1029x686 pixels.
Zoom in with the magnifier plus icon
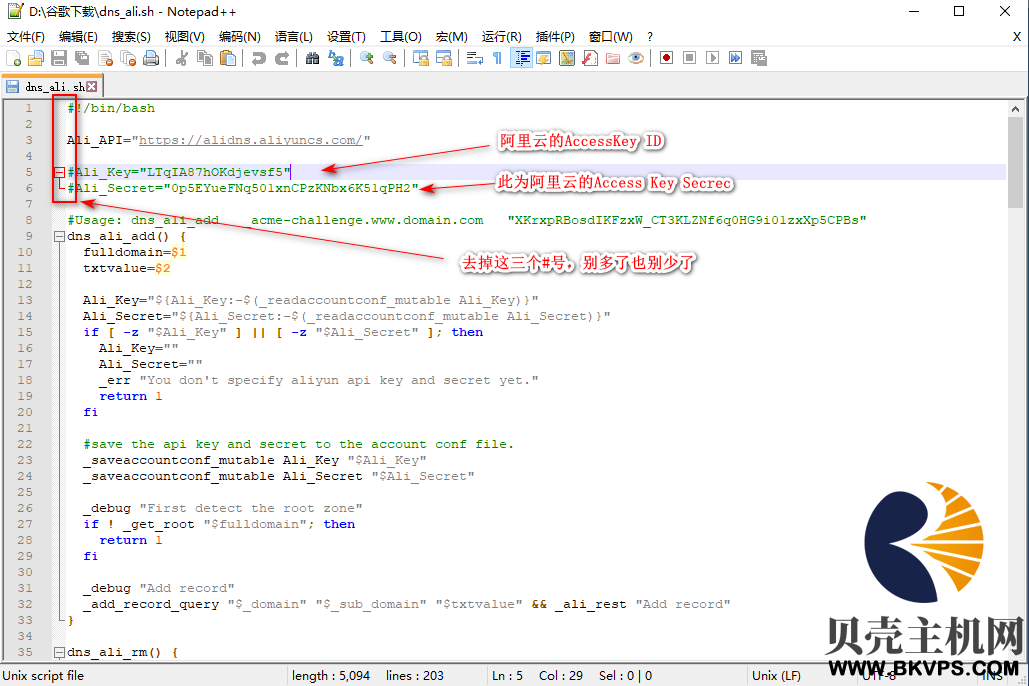pos(367,58)
